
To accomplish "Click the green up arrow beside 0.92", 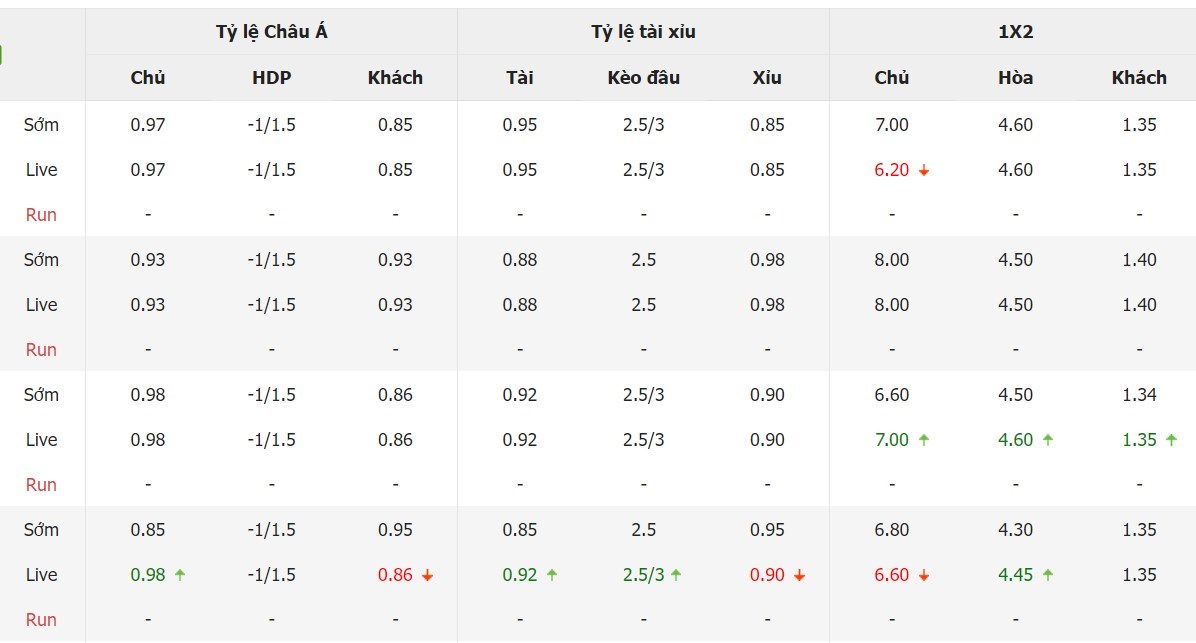I will 552,575.
